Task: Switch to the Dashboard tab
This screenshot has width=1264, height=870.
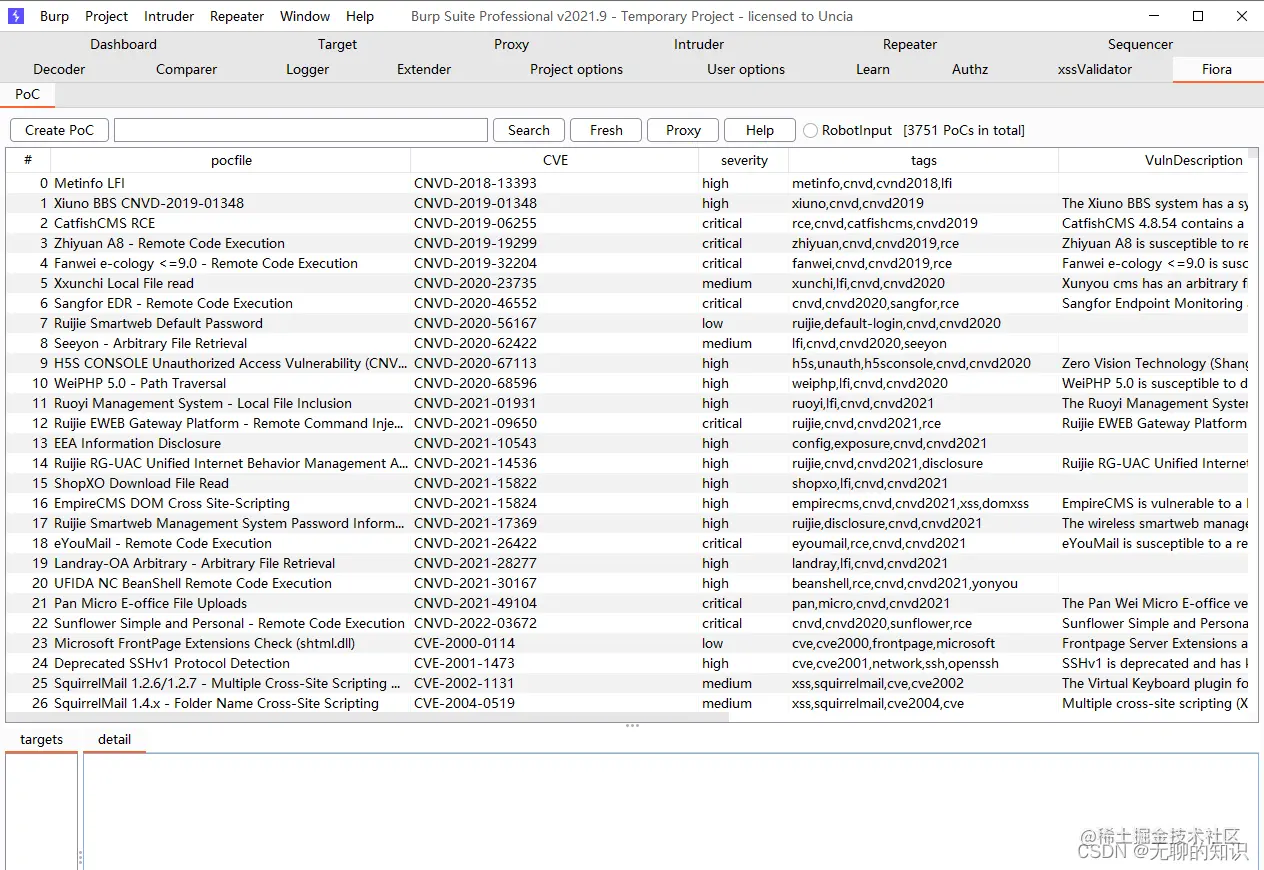Action: (123, 44)
